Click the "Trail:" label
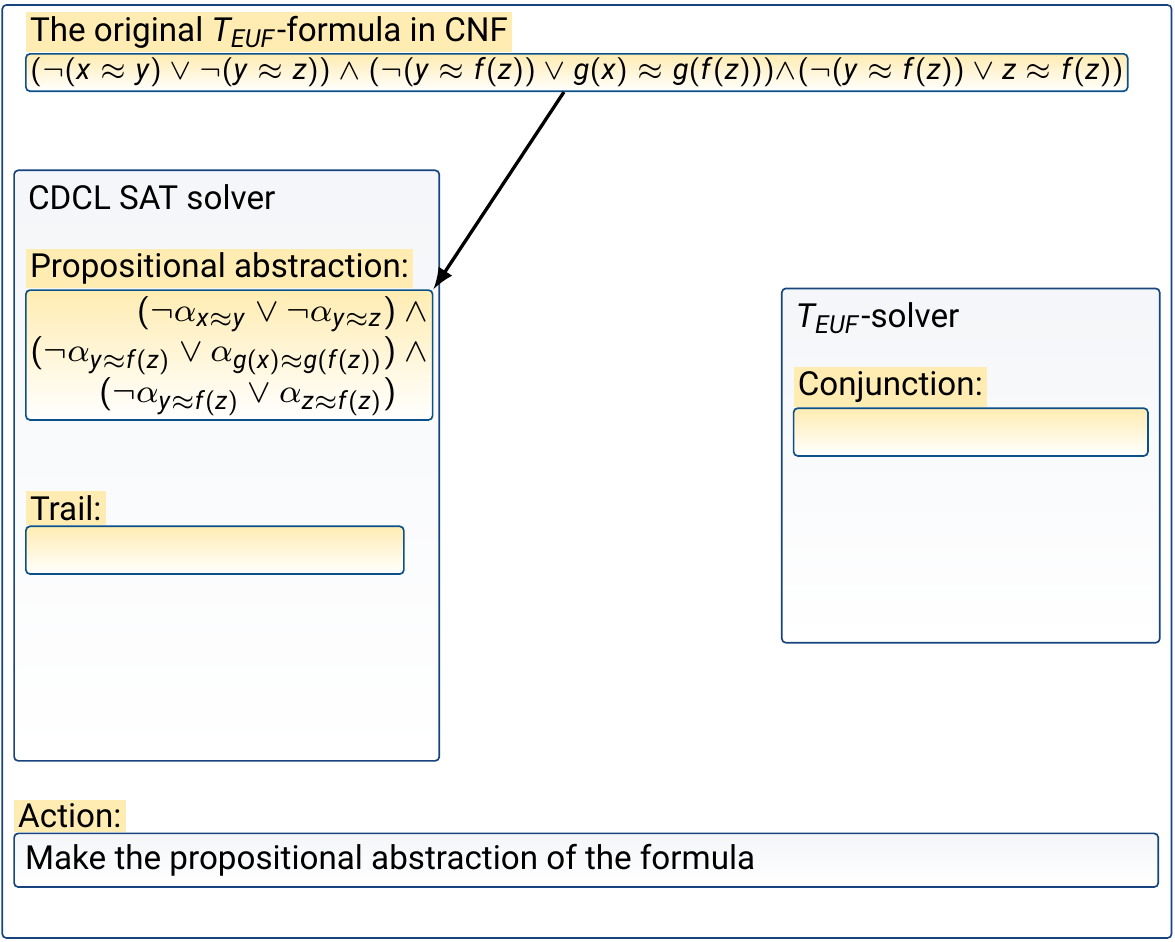1175x942 pixels. tap(66, 508)
